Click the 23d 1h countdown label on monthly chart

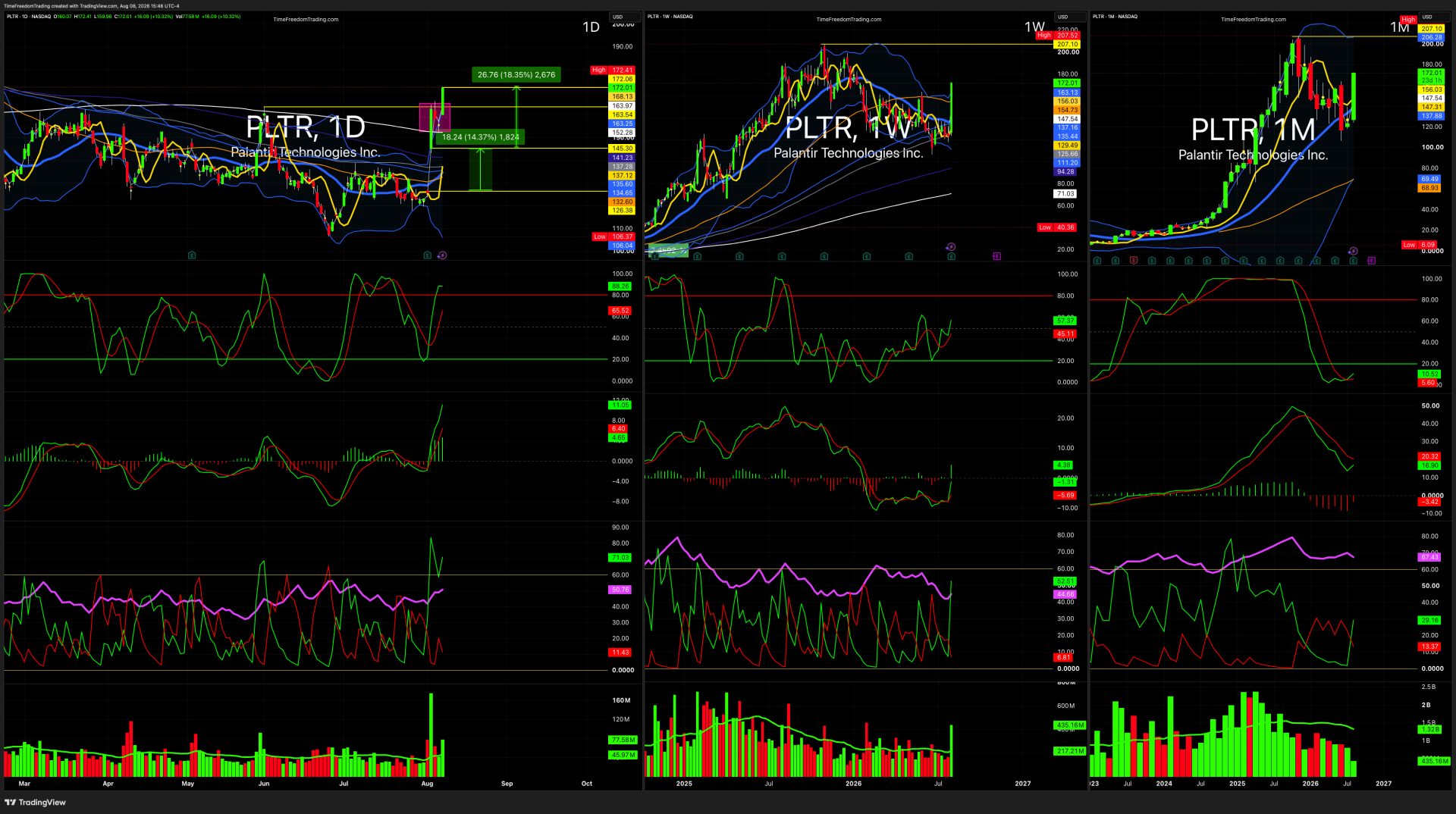click(x=1432, y=80)
